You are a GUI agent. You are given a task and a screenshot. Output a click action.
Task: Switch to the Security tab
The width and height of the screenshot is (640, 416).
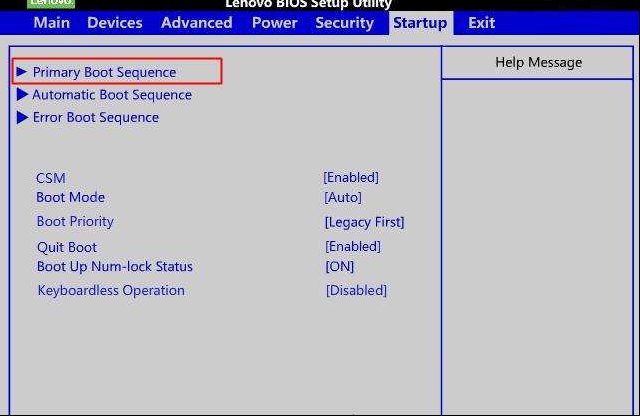(x=344, y=23)
